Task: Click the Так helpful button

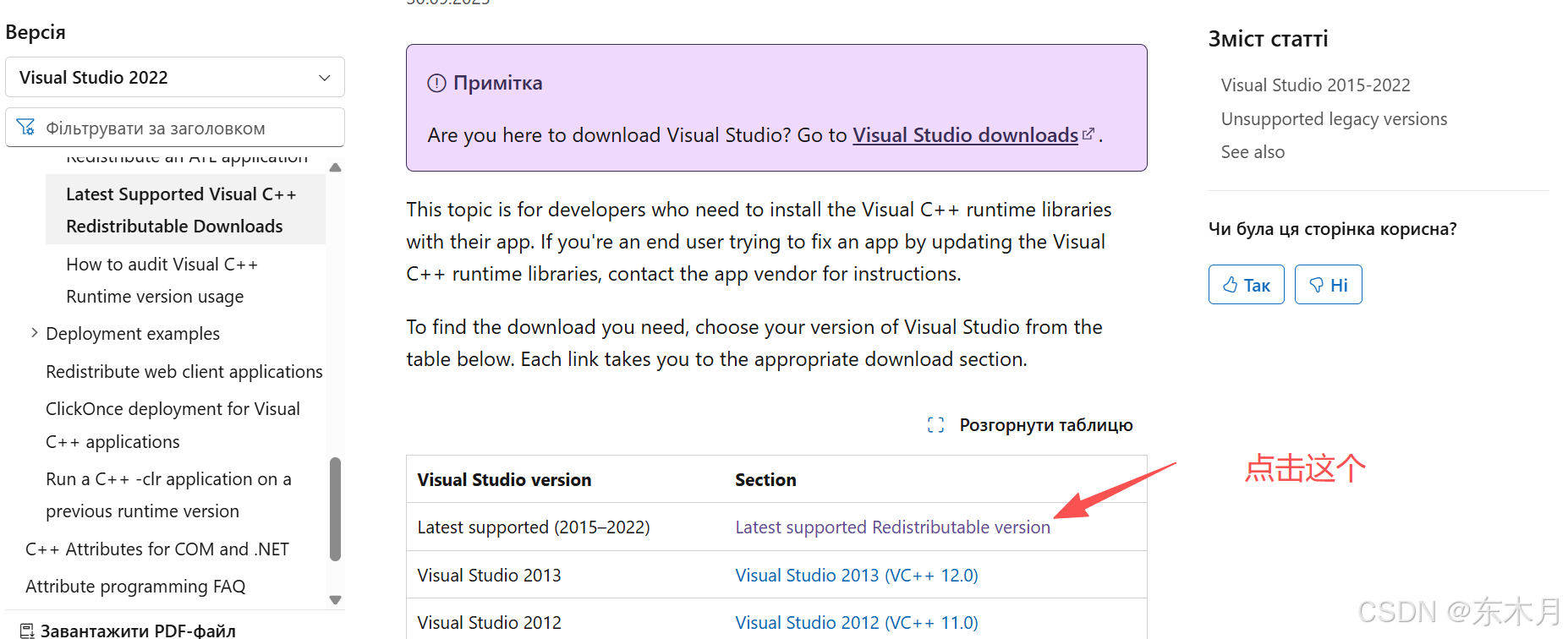Action: pyautogui.click(x=1246, y=284)
